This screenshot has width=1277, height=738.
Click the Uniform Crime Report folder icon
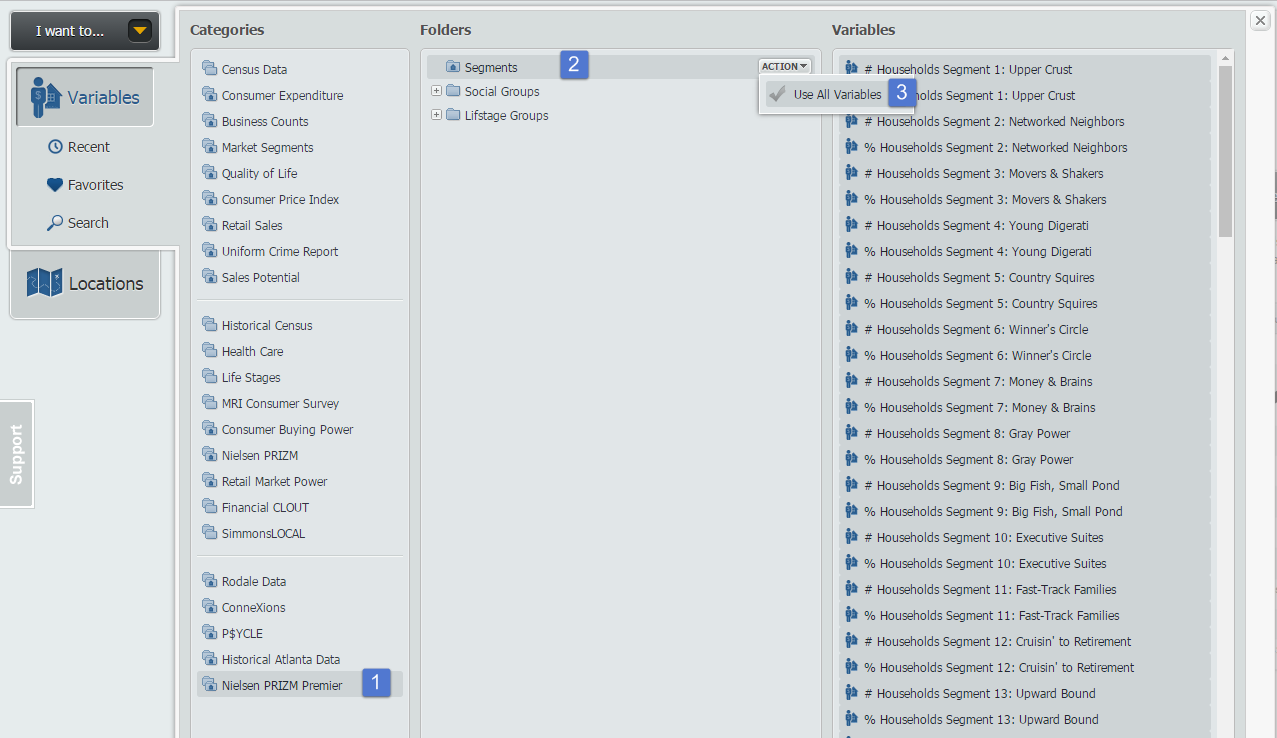click(209, 250)
